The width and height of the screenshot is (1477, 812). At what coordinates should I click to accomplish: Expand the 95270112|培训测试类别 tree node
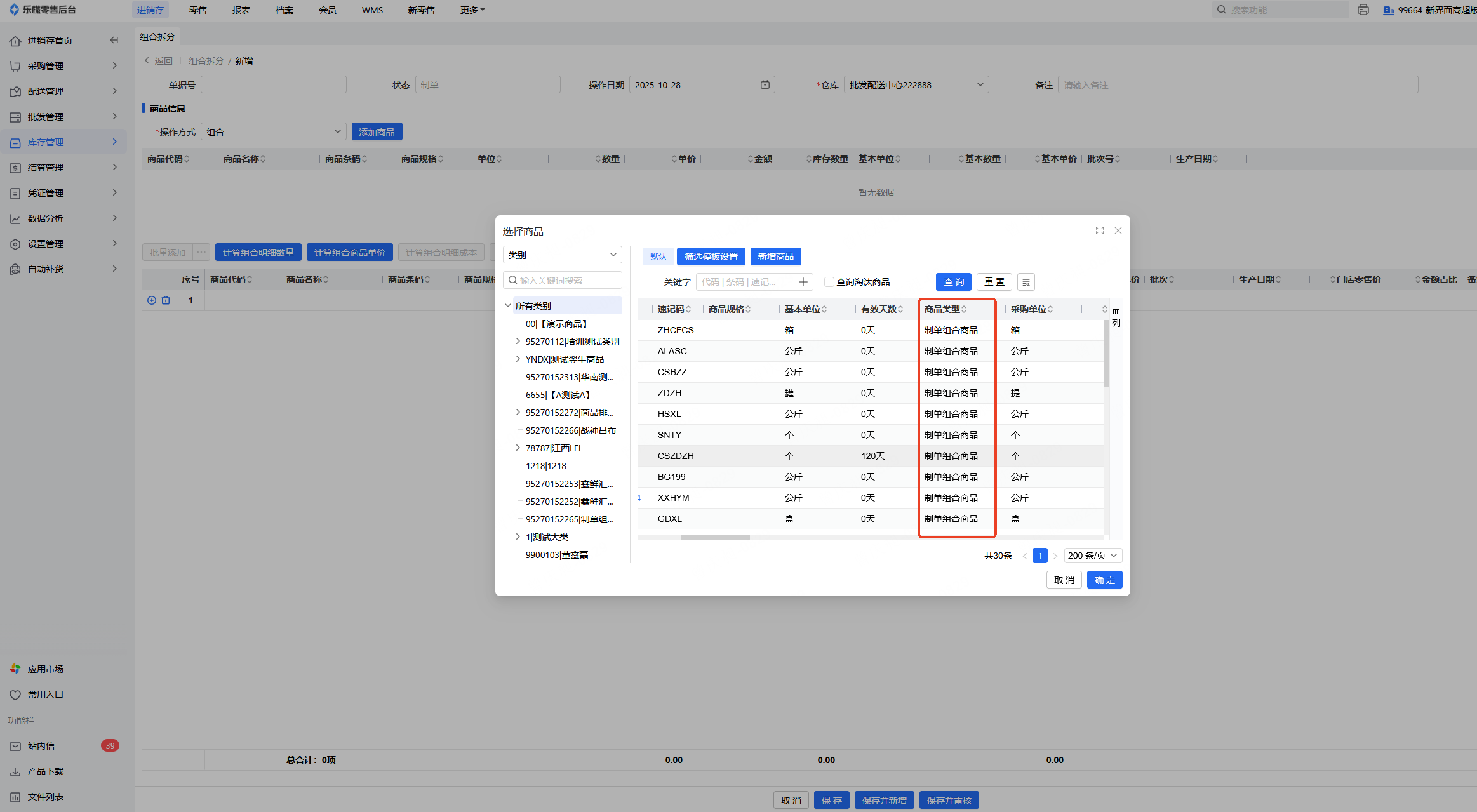tap(518, 342)
